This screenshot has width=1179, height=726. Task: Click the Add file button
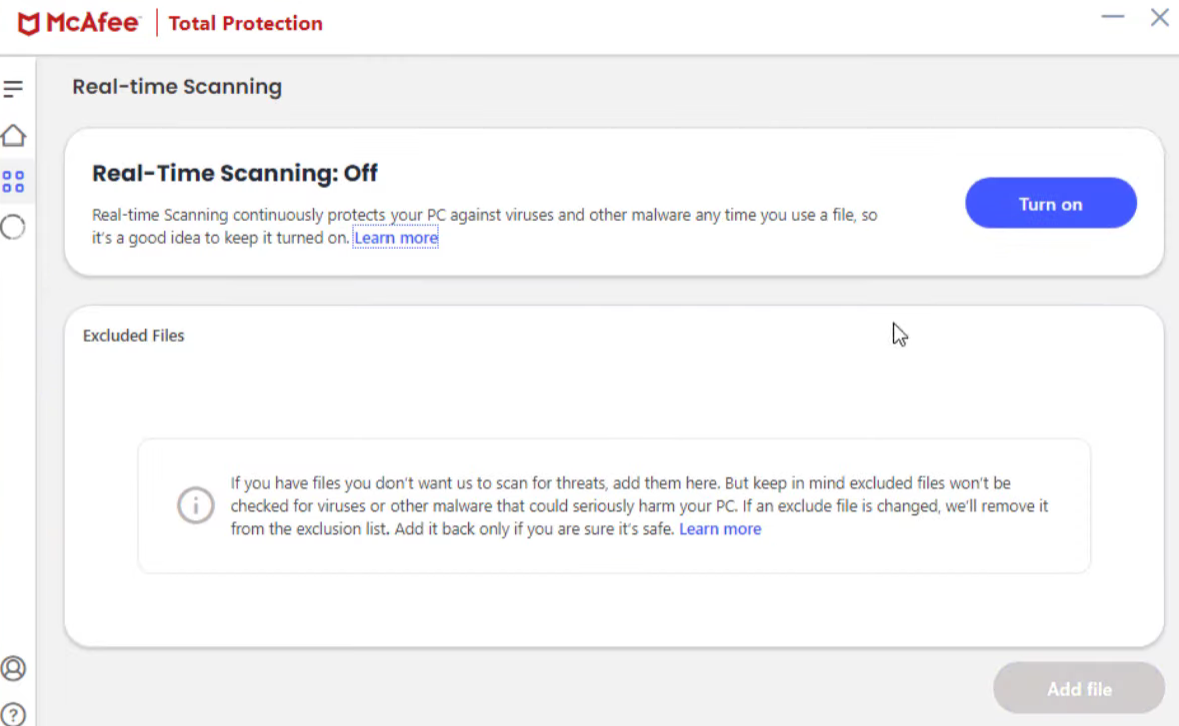pyautogui.click(x=1078, y=688)
